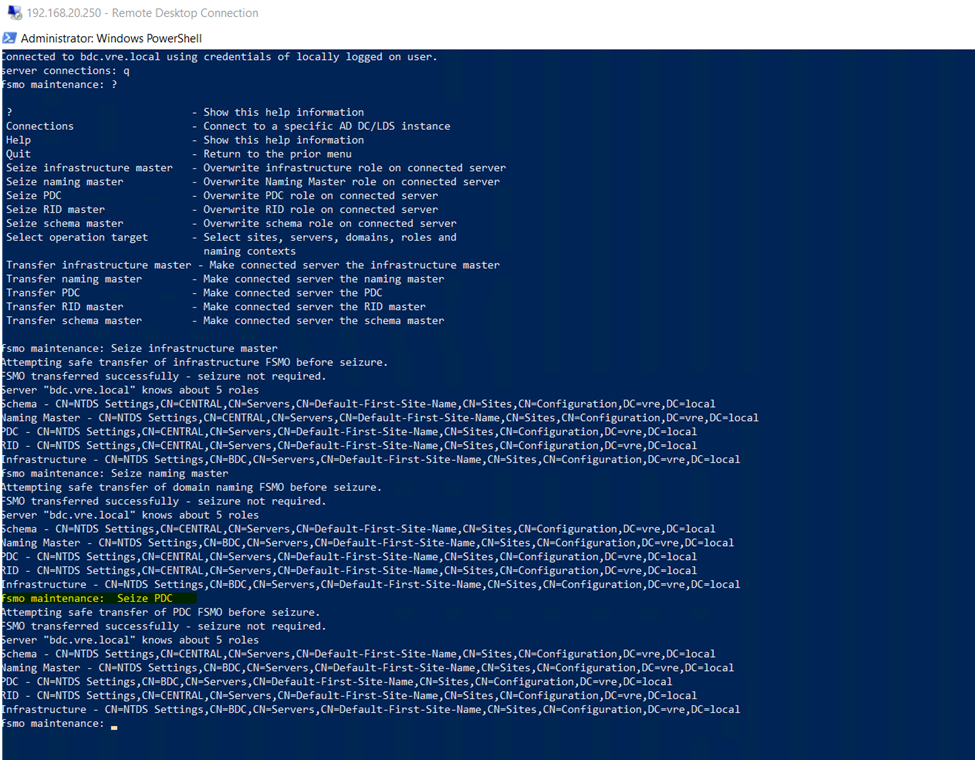Image resolution: width=975 pixels, height=760 pixels.
Task: Click the 'server connections: q' line
Action: pos(65,71)
